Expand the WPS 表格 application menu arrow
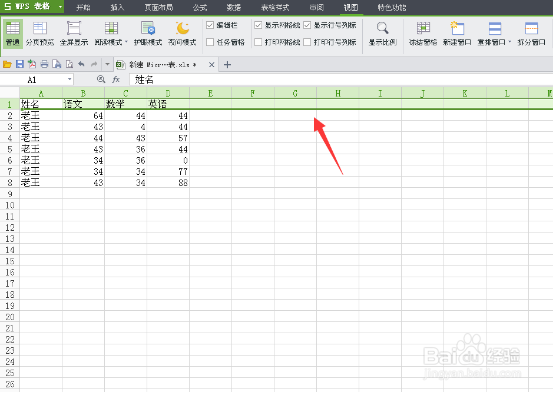This screenshot has width=553, height=393. point(60,7)
